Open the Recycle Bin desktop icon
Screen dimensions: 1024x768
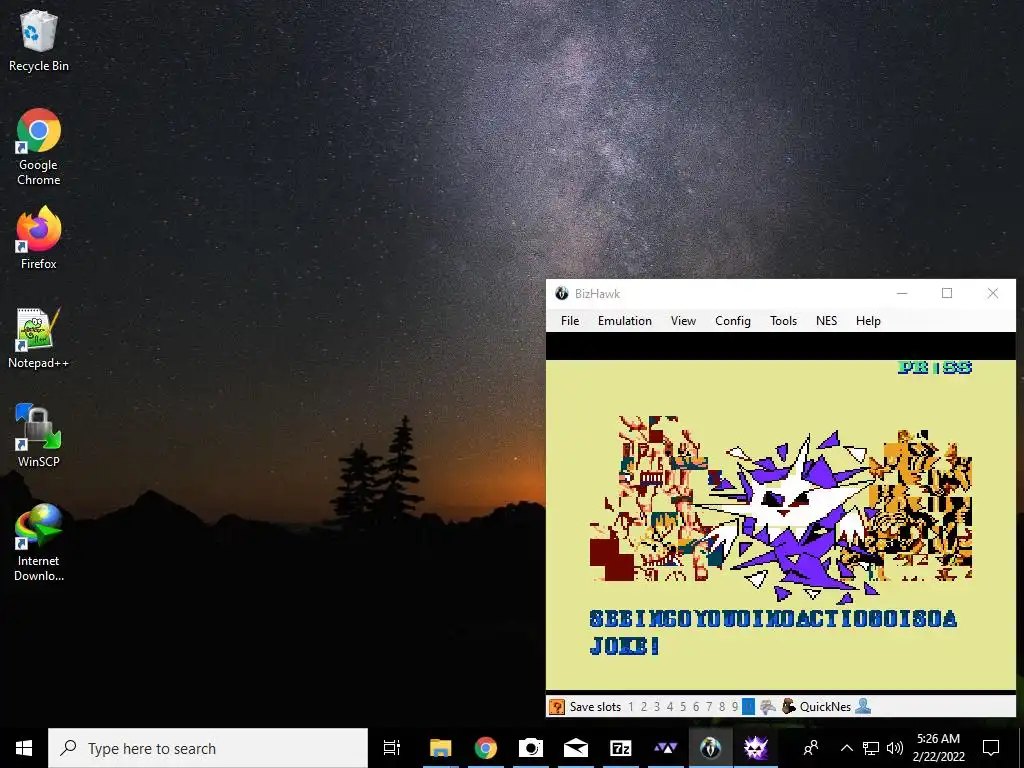click(x=39, y=41)
